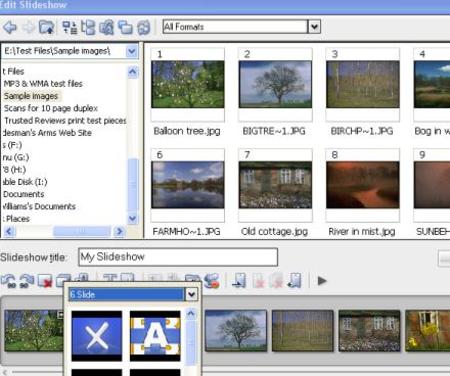
Task: Select the Balloon tree.jpg thumbnail
Action: pos(188,84)
